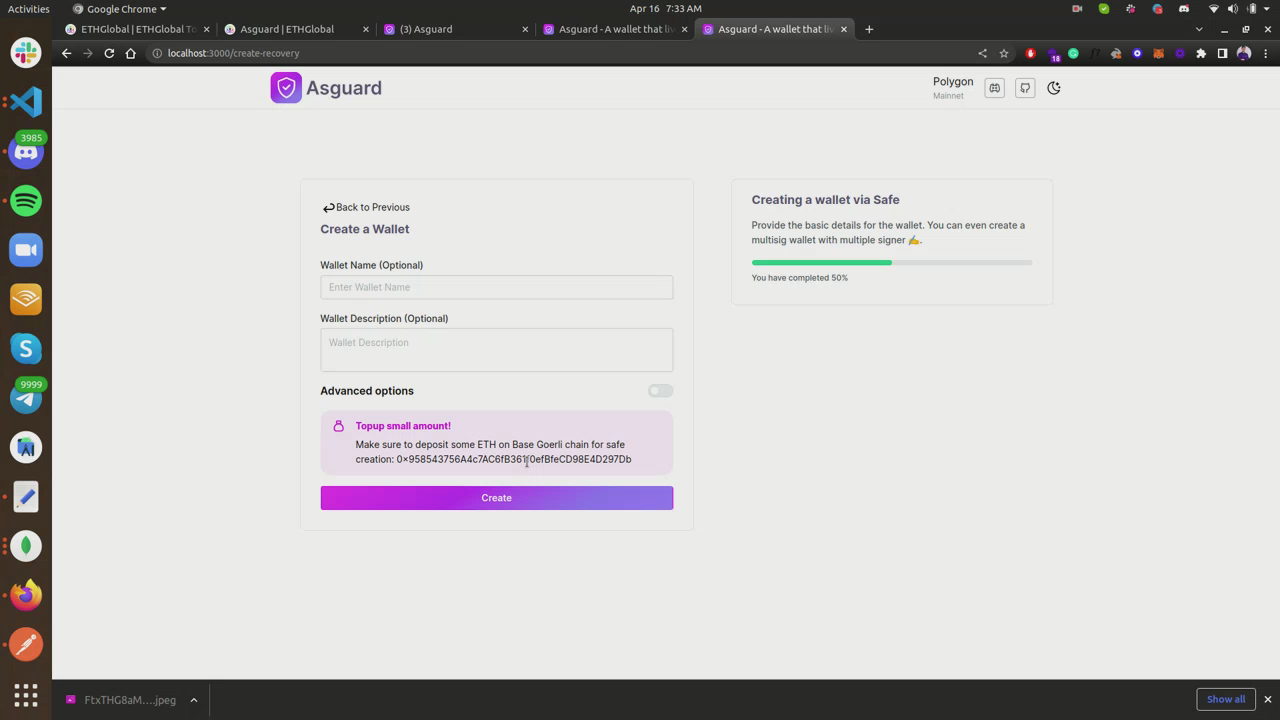The image size is (1280, 720).
Task: Click the Asguard shield logo
Action: [286, 88]
